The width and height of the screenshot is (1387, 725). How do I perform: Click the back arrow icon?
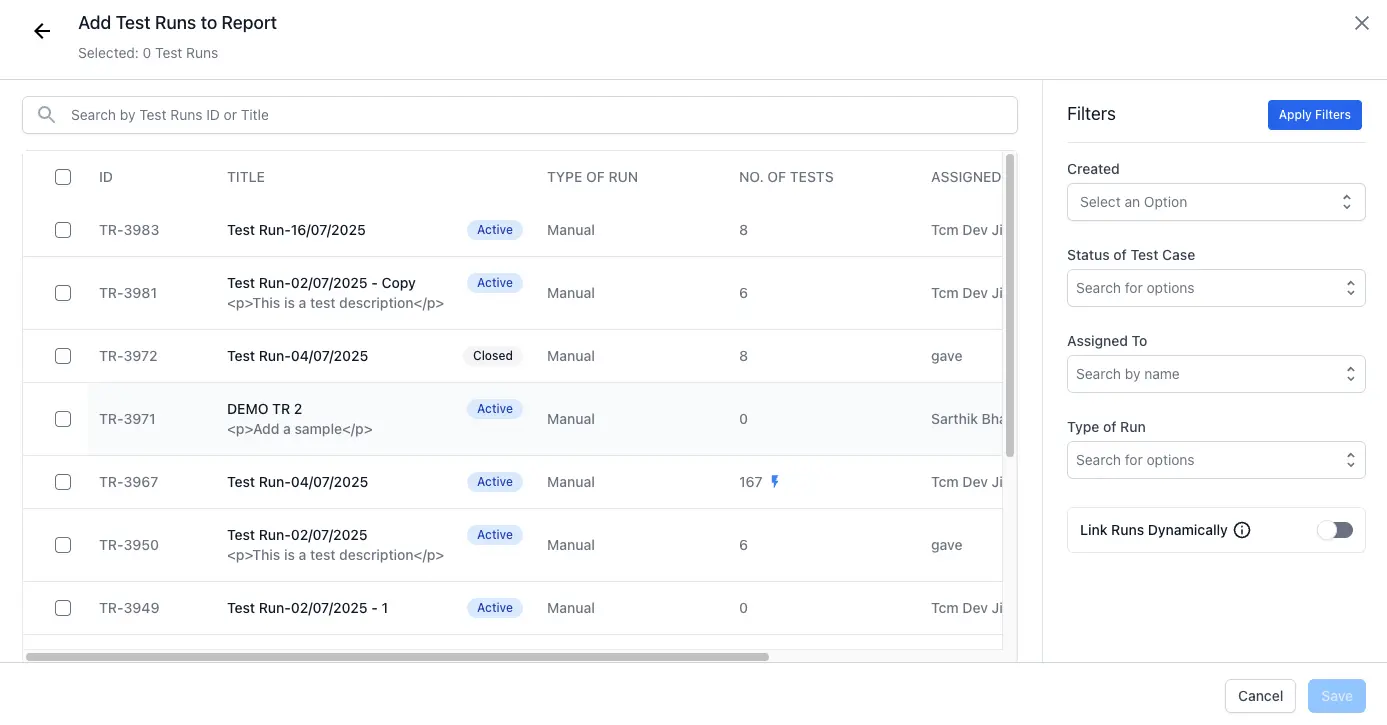click(x=42, y=32)
